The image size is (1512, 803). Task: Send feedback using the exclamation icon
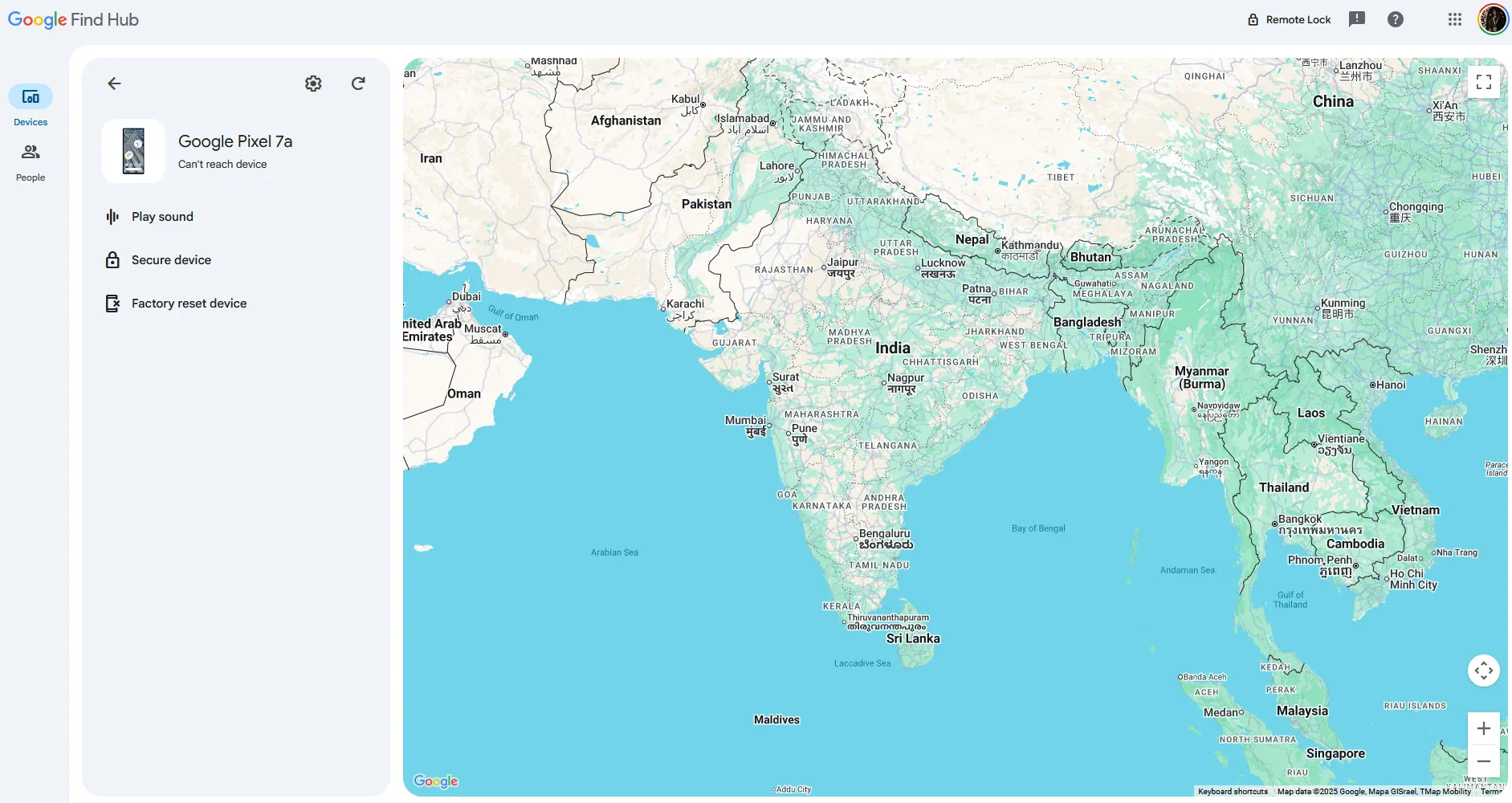click(x=1357, y=18)
